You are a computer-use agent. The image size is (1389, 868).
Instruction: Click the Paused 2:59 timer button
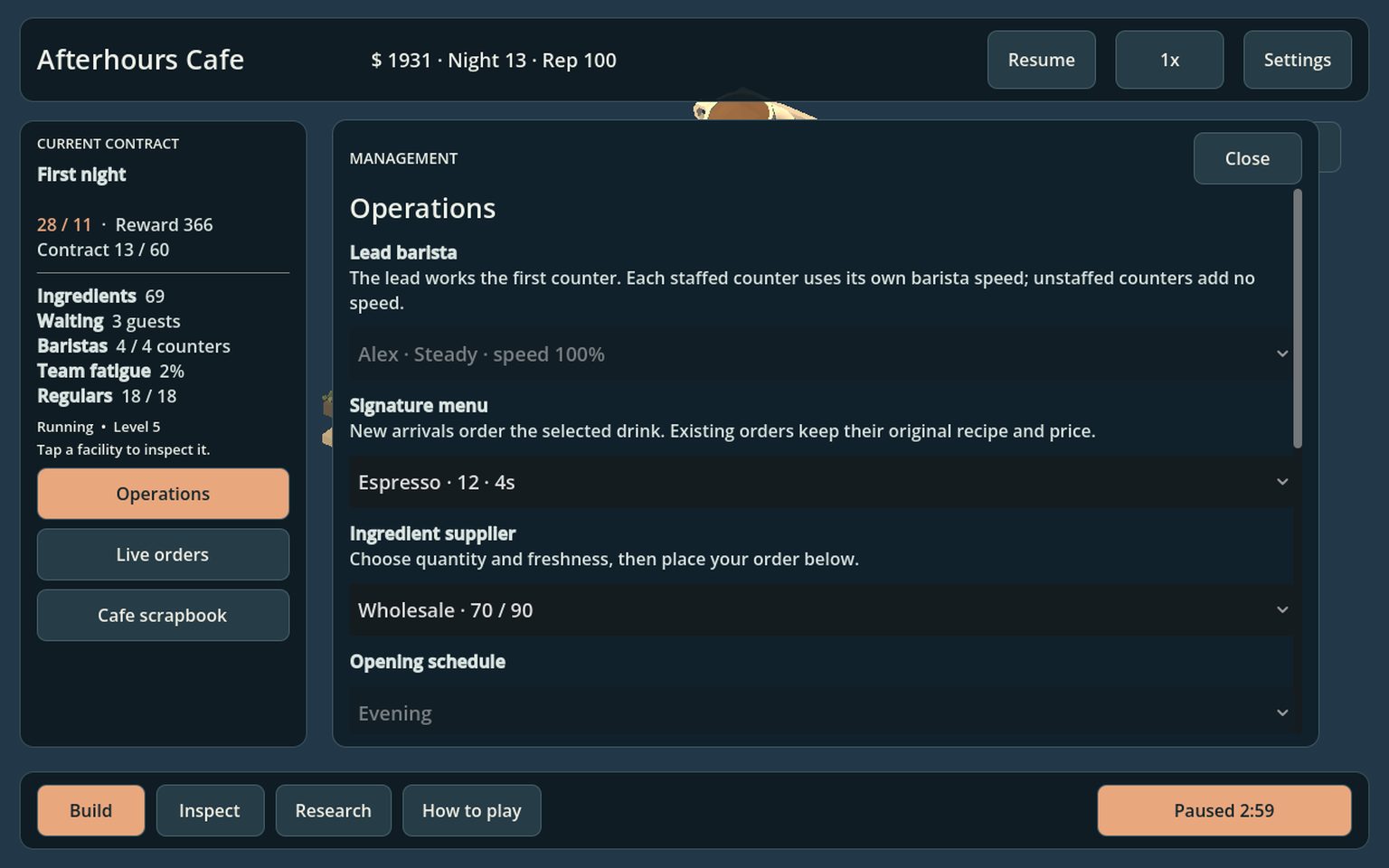click(x=1224, y=810)
